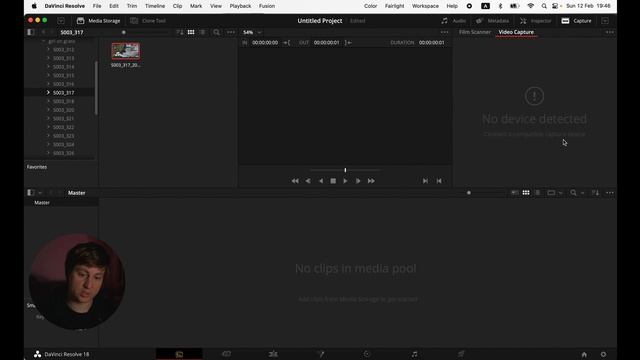This screenshot has width=640, height=360.
Task: Open the Inspector panel
Action: [536, 21]
